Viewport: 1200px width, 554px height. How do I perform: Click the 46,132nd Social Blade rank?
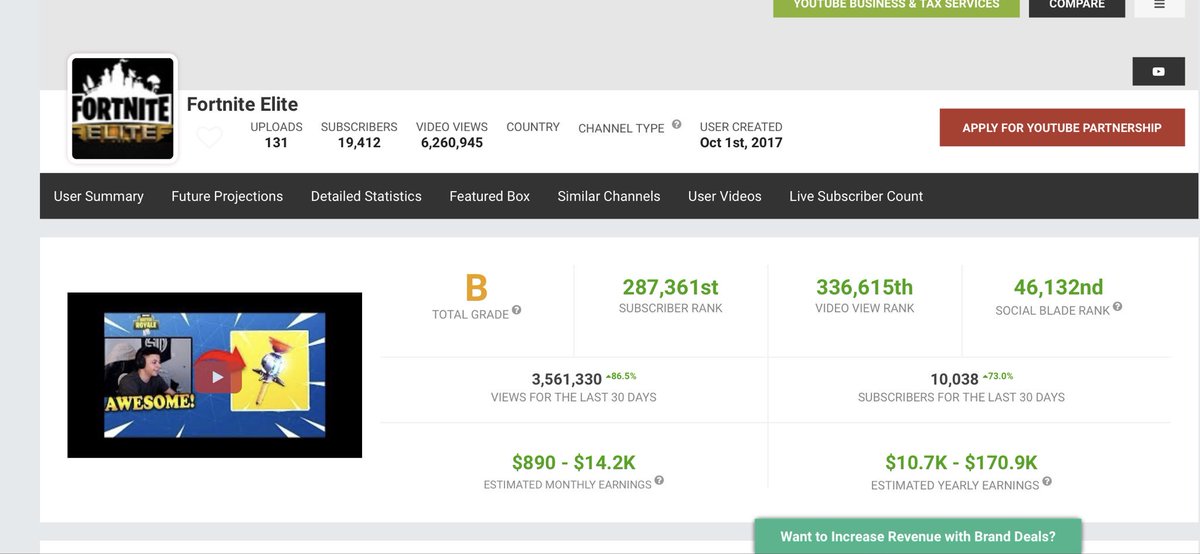(1059, 288)
